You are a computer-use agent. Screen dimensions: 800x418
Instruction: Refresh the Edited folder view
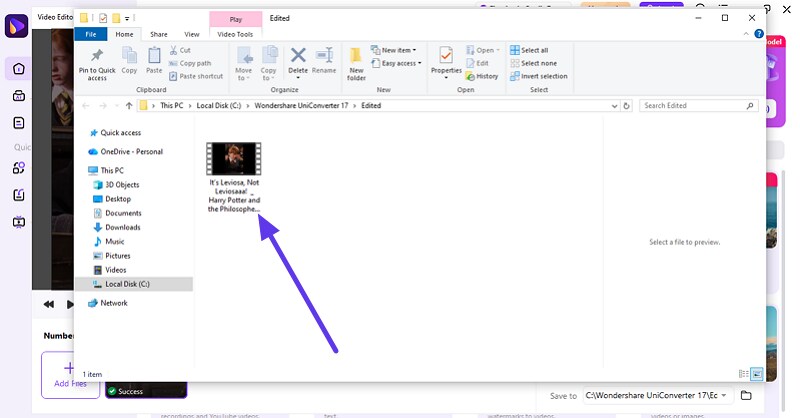(x=627, y=106)
